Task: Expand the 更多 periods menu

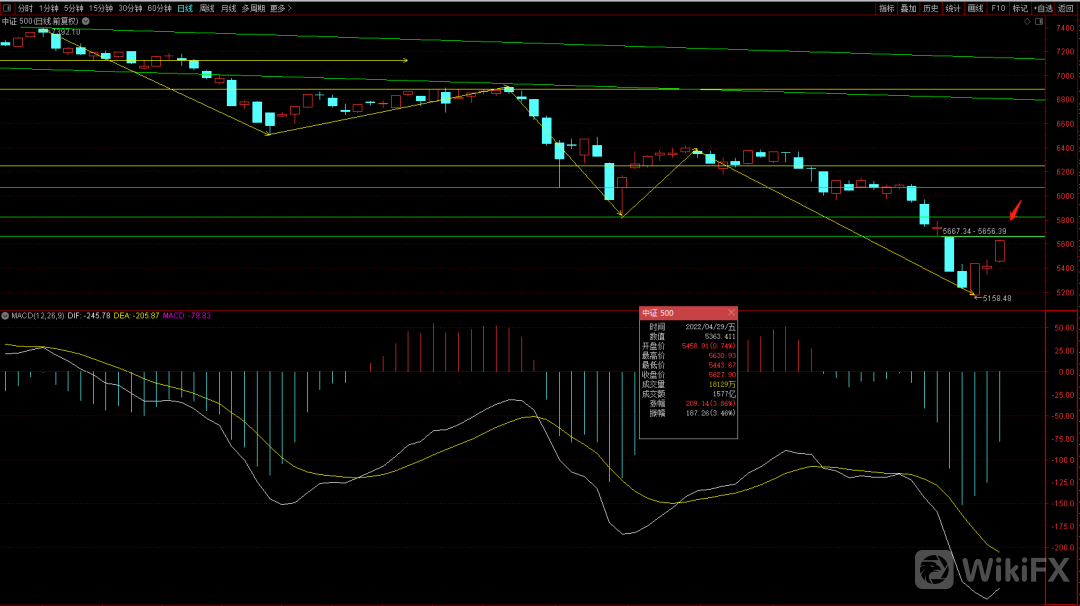Action: click(x=281, y=8)
